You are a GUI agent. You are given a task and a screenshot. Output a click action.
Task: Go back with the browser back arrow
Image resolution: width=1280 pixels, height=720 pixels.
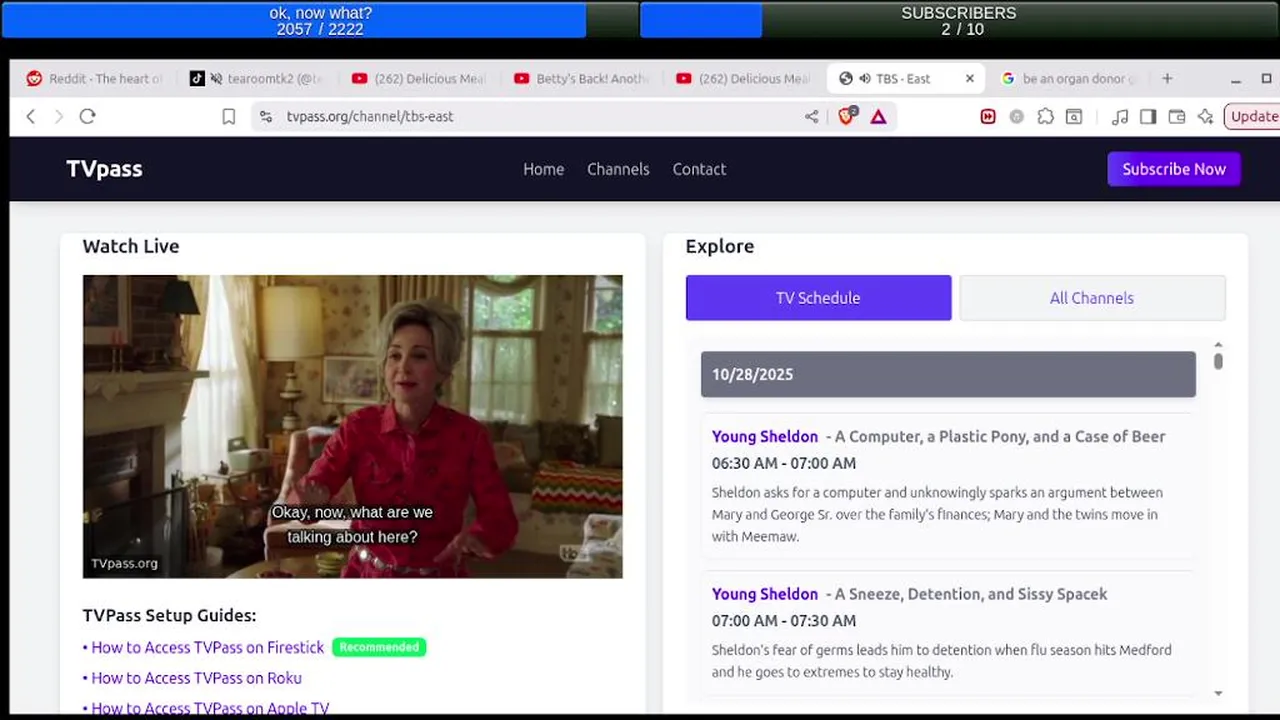point(31,117)
